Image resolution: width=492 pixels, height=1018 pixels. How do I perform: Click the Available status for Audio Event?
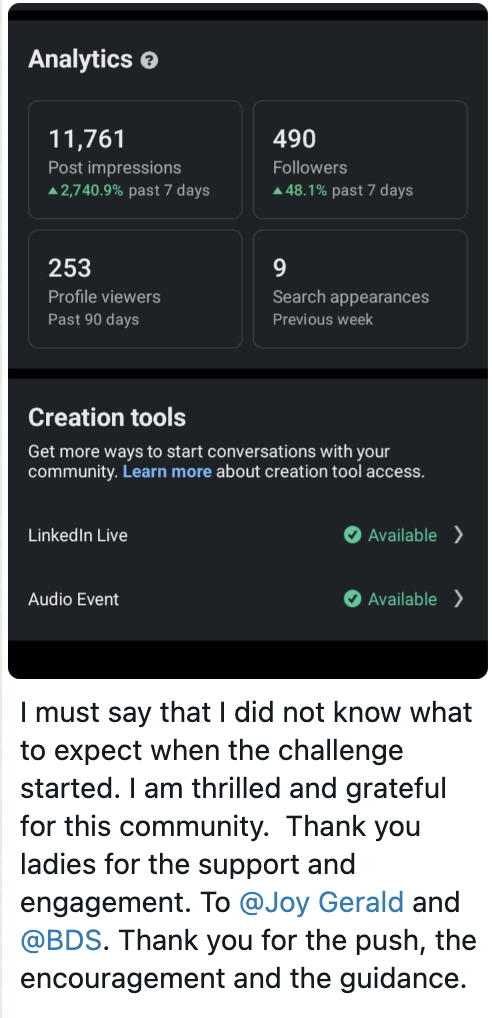[402, 599]
